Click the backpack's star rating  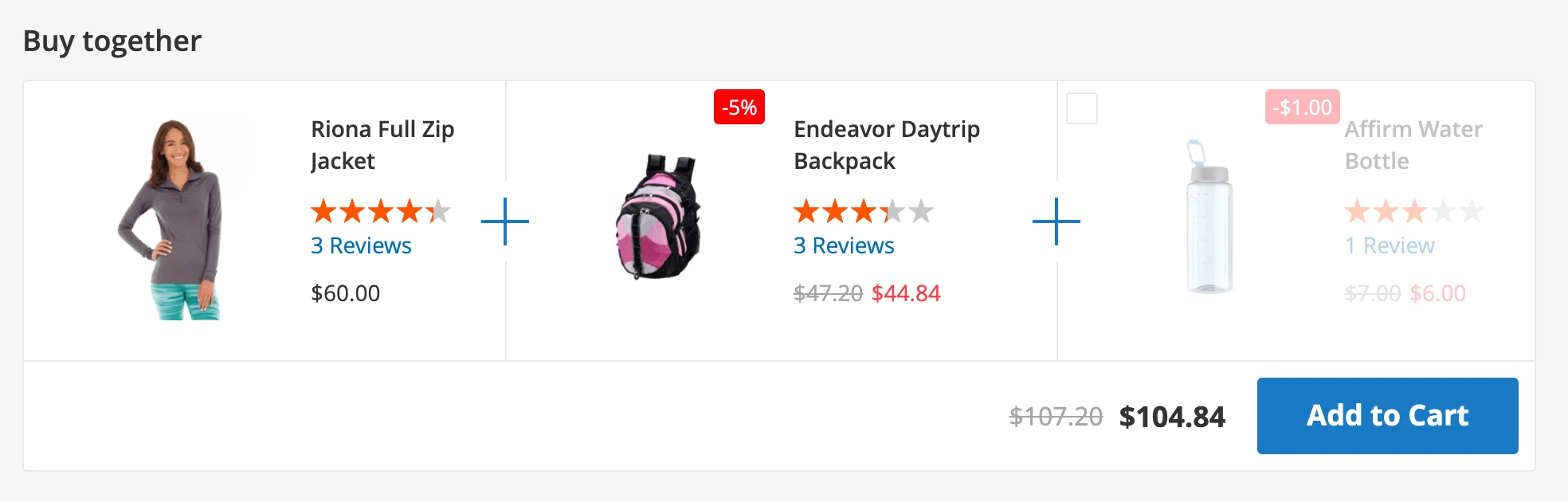point(859,213)
